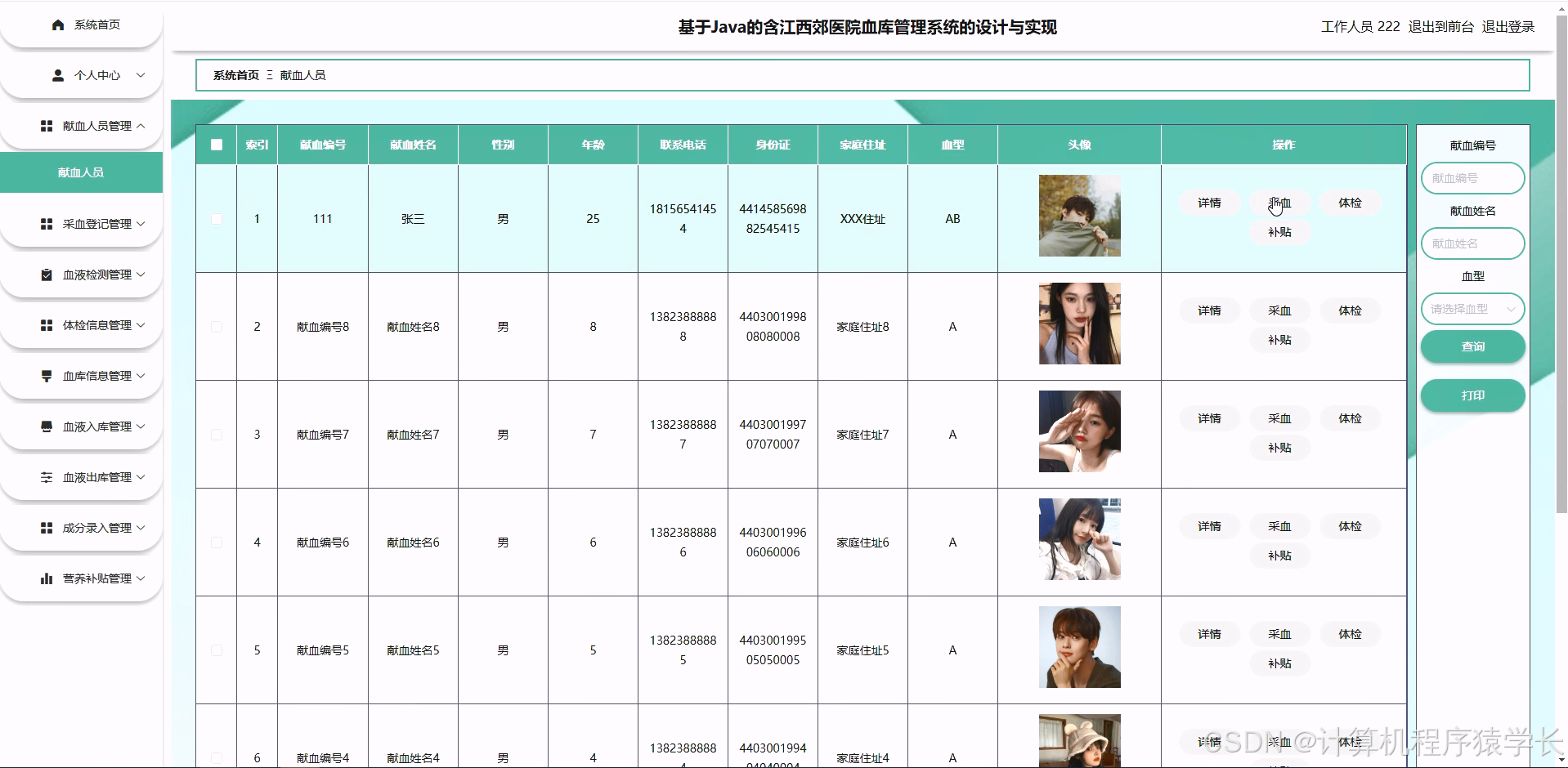Click 体检 for 献血姓名7 row
This screenshot has height=768, width=1568.
pos(1350,418)
